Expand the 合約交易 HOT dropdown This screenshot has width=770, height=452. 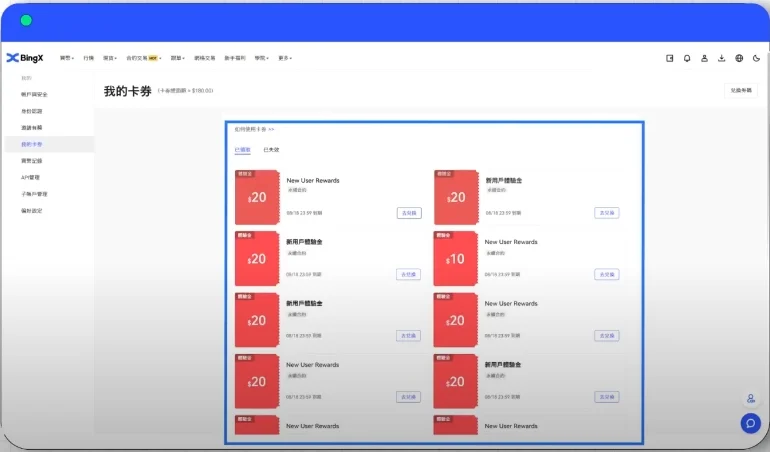coord(143,58)
